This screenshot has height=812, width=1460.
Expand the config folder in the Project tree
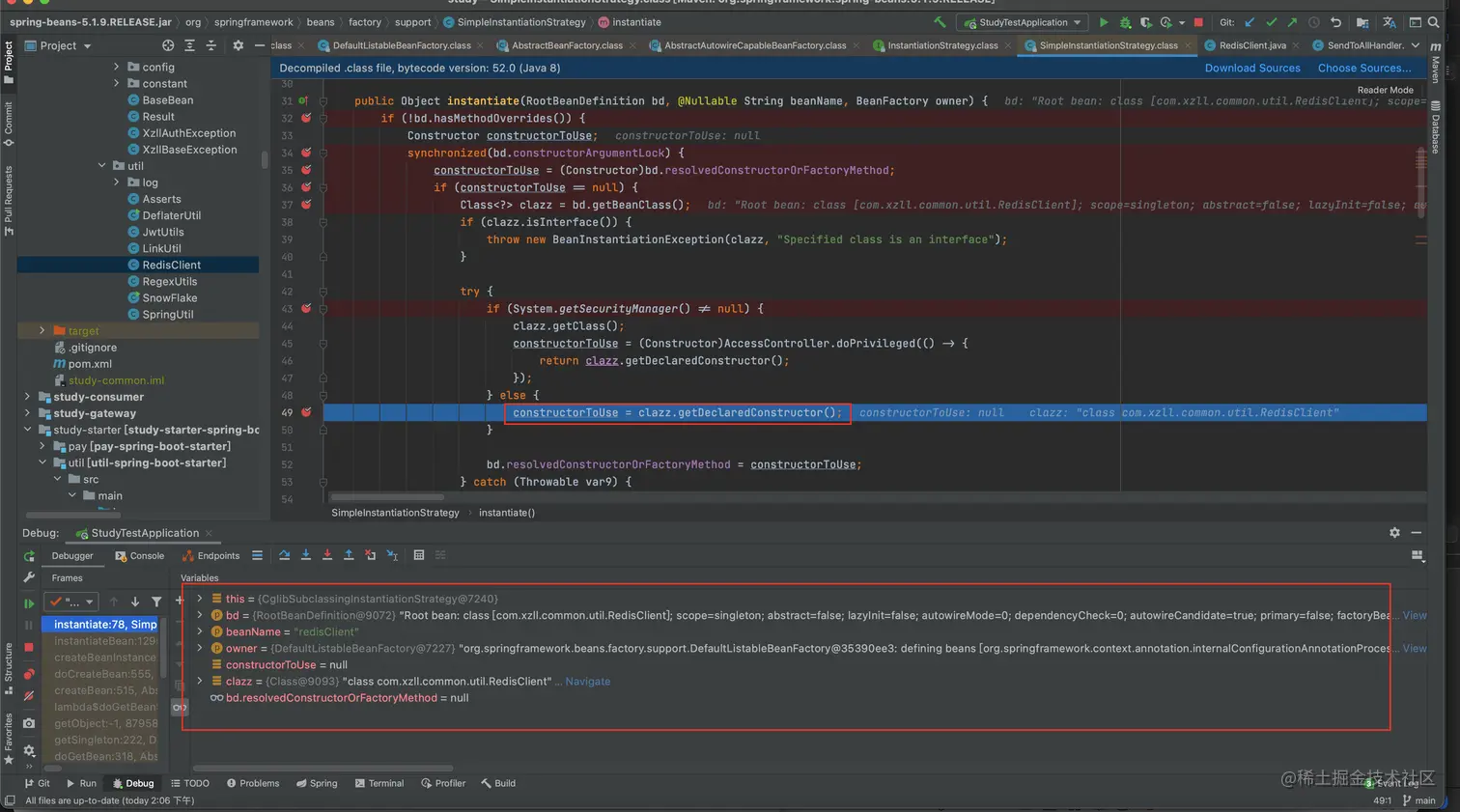pos(117,67)
